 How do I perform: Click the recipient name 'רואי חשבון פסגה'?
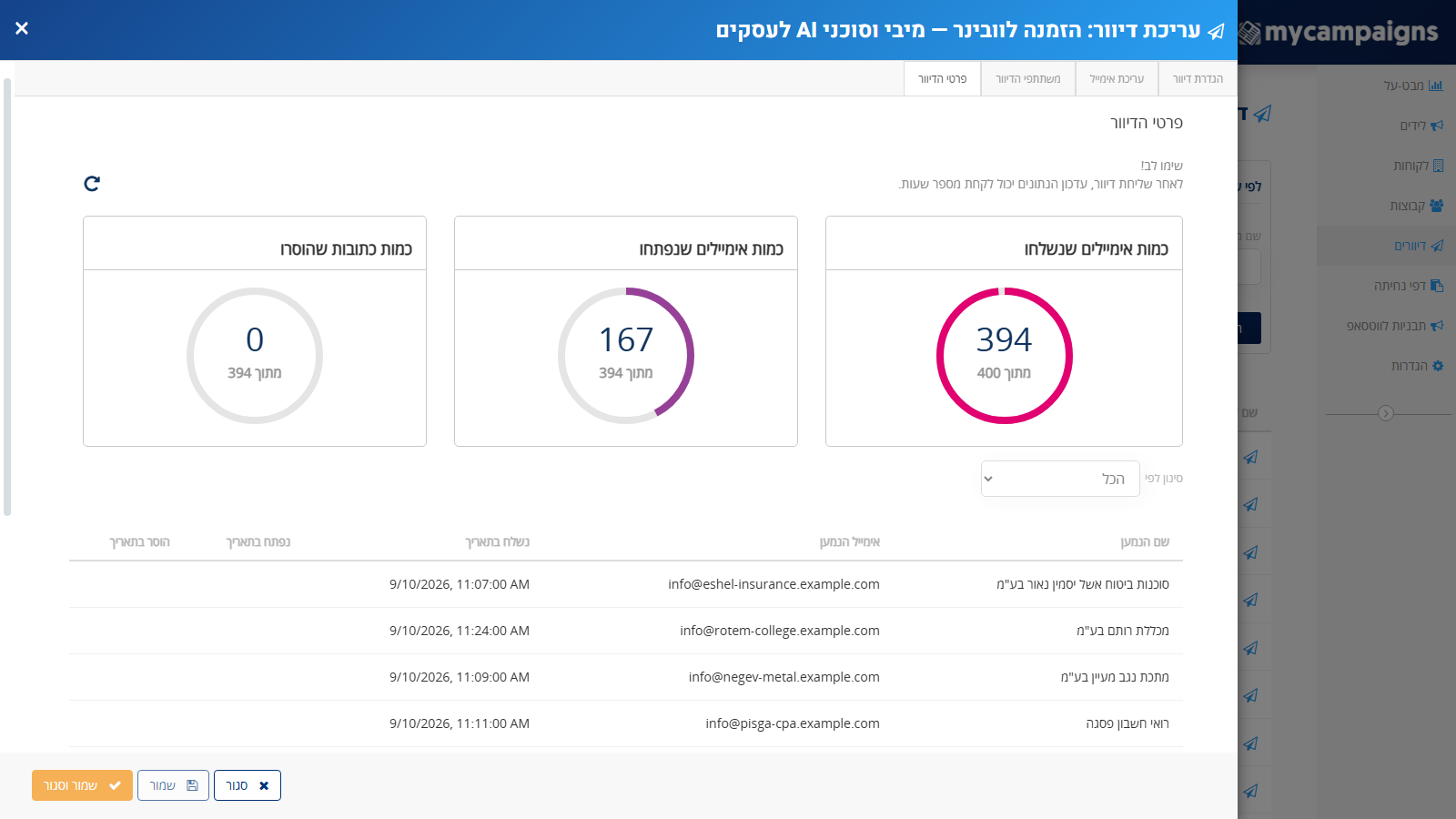[x=1127, y=723]
